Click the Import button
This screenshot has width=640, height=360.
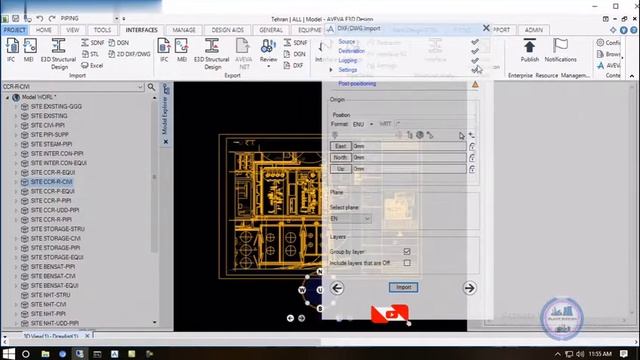point(403,287)
